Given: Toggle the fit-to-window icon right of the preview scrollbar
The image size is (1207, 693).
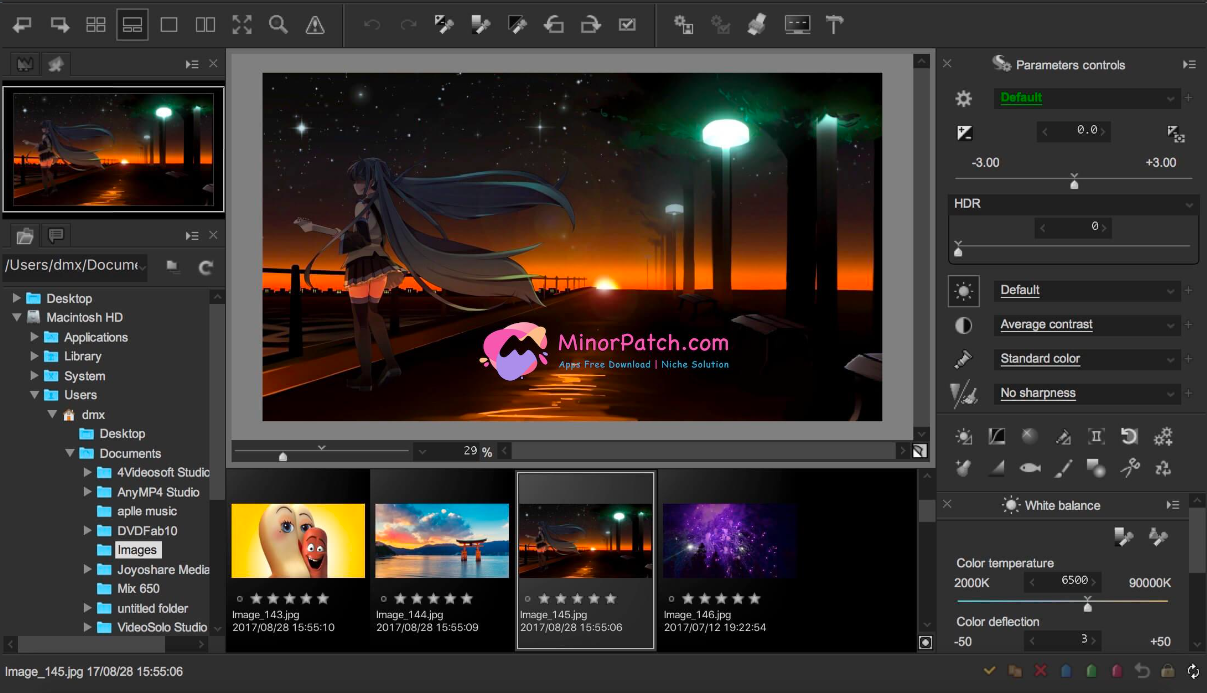Looking at the screenshot, I should pyautogui.click(x=919, y=451).
